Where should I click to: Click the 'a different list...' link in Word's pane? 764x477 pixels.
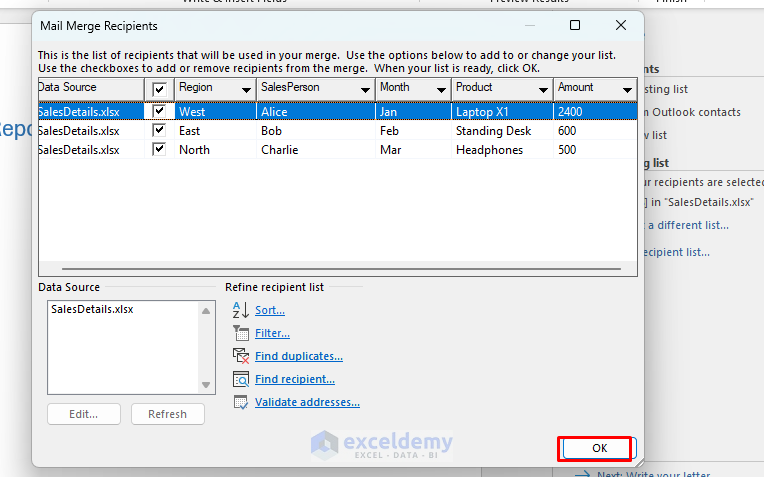(x=687, y=225)
